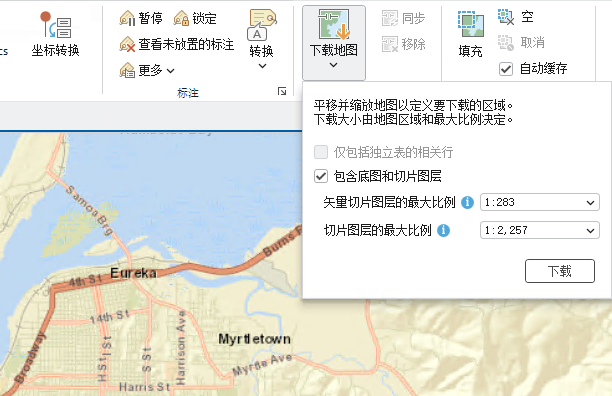Click the 下载地图 download map icon
612x396 pixels.
[x=334, y=25]
